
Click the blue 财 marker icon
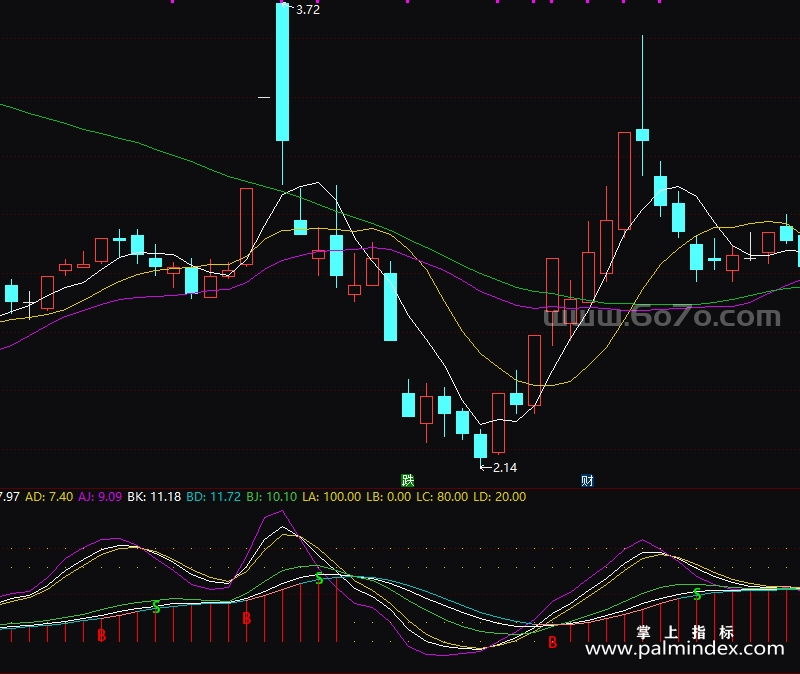pos(587,480)
